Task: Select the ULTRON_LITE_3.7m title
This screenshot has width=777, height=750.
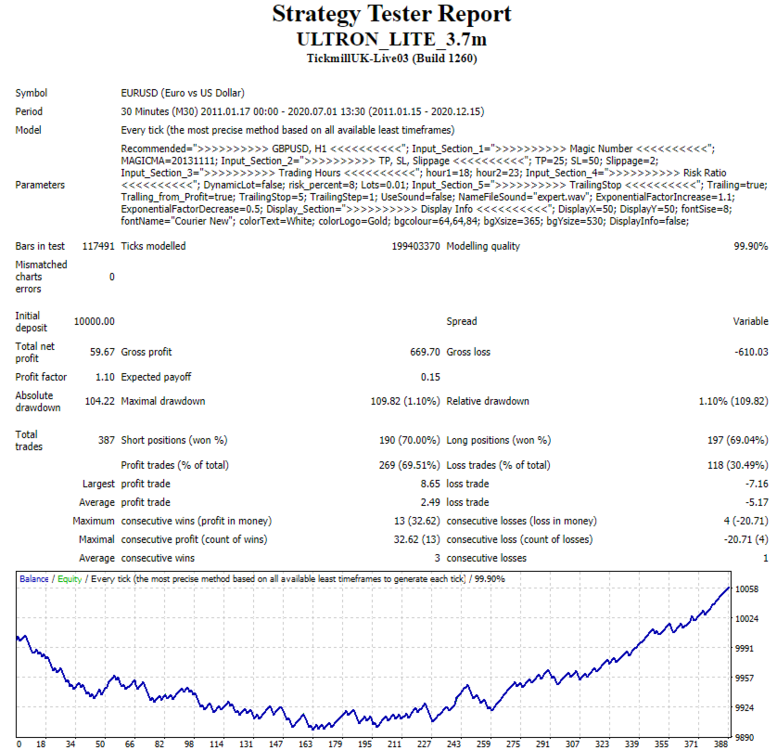Action: coord(391,39)
